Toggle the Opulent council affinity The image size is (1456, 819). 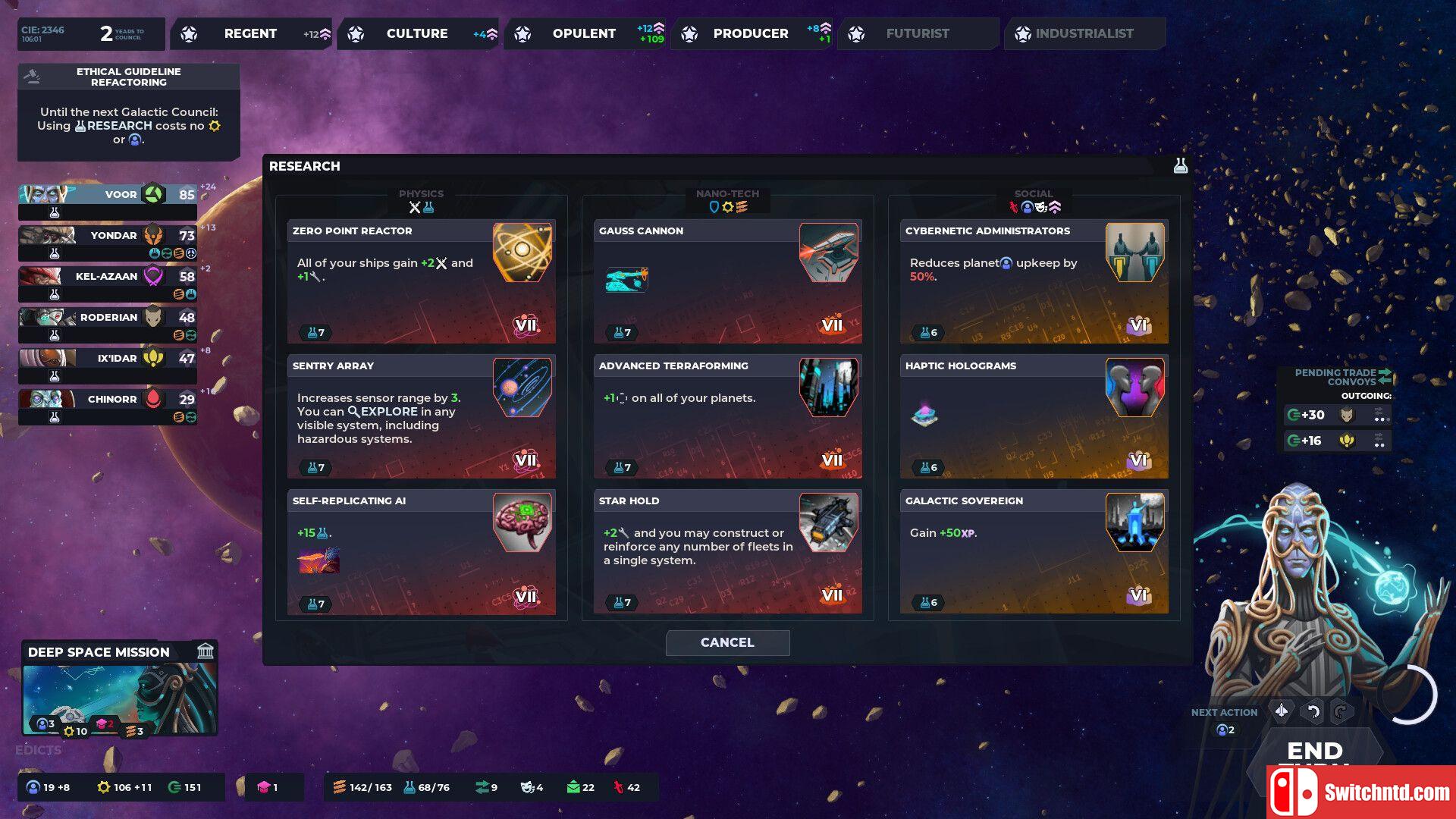pos(582,33)
